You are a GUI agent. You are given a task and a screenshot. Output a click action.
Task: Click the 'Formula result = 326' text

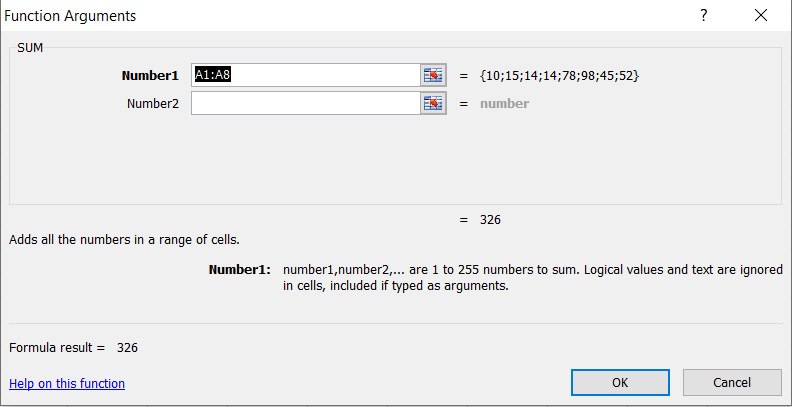pos(73,348)
